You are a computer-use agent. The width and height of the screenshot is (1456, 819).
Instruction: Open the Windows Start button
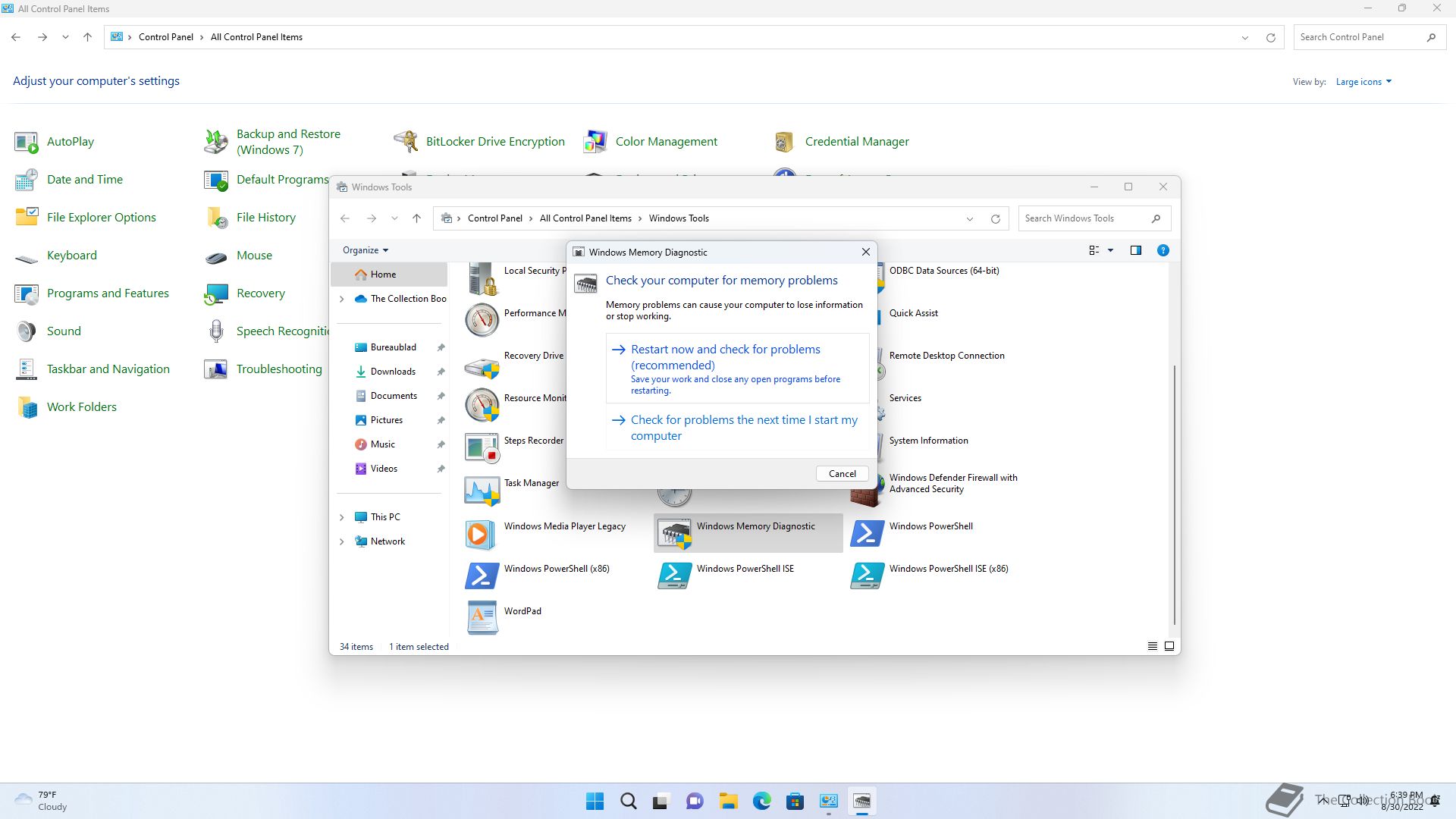click(x=595, y=801)
